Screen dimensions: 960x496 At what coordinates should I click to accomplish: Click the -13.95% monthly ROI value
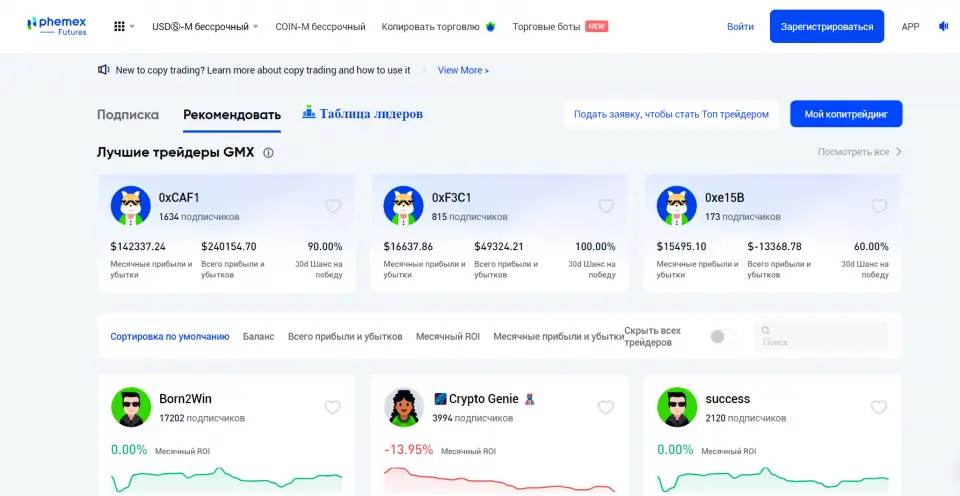(408, 449)
